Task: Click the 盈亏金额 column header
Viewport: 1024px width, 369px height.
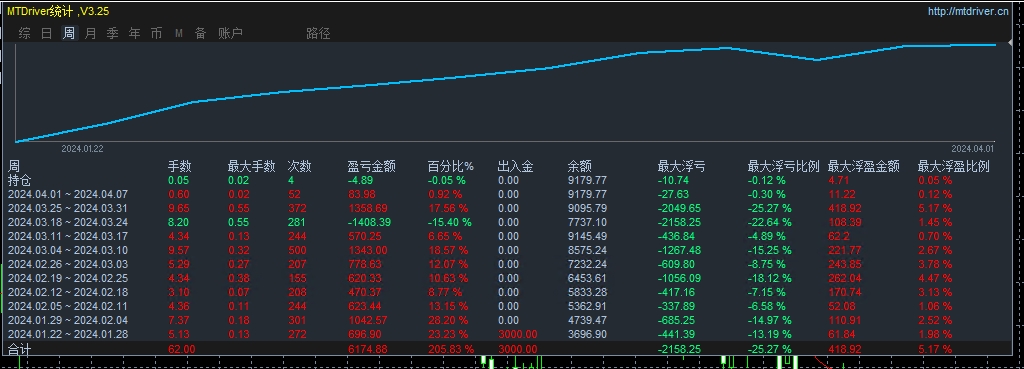Action: point(372,167)
